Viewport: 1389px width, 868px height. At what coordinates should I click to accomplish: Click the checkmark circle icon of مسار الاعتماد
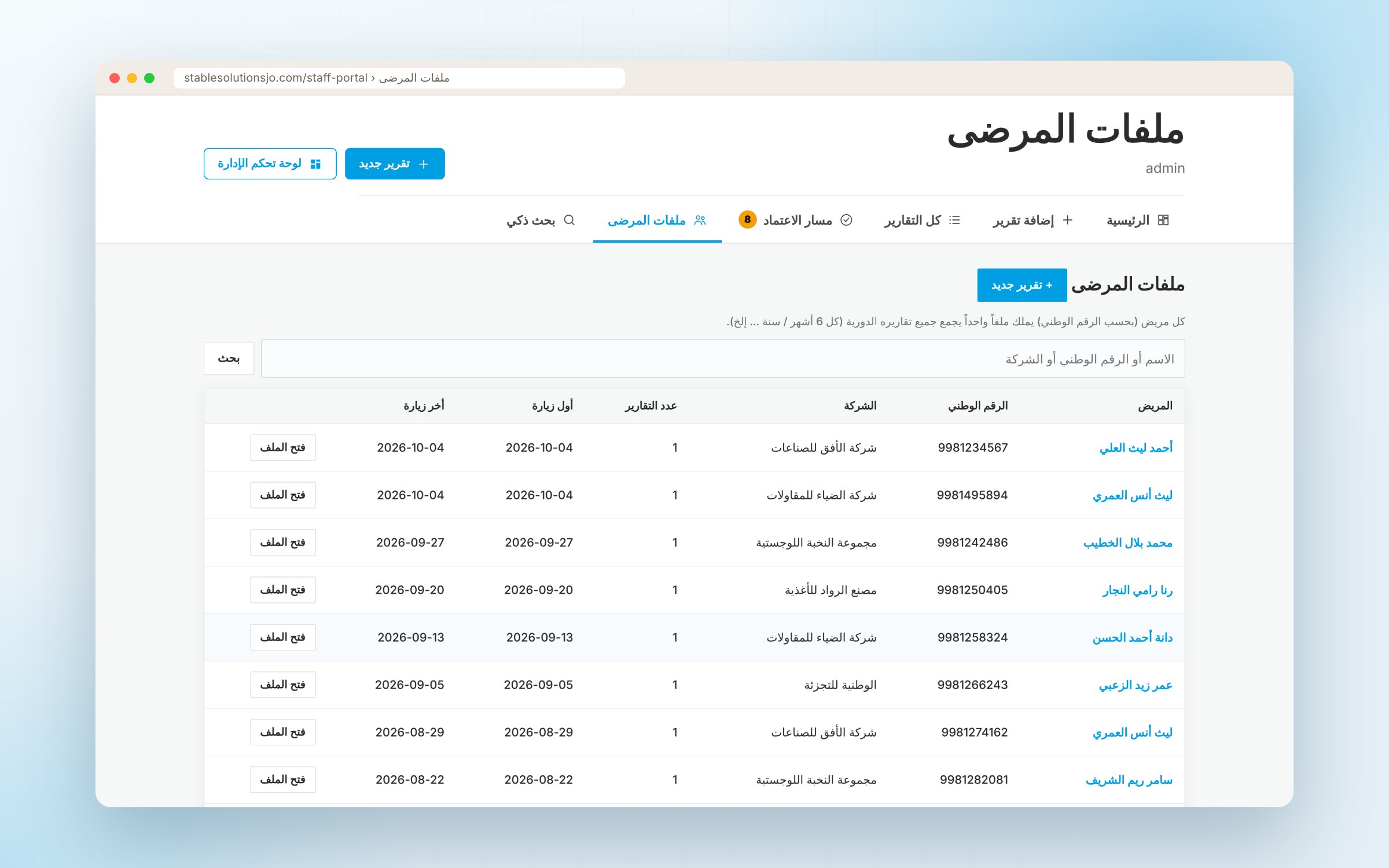point(846,220)
